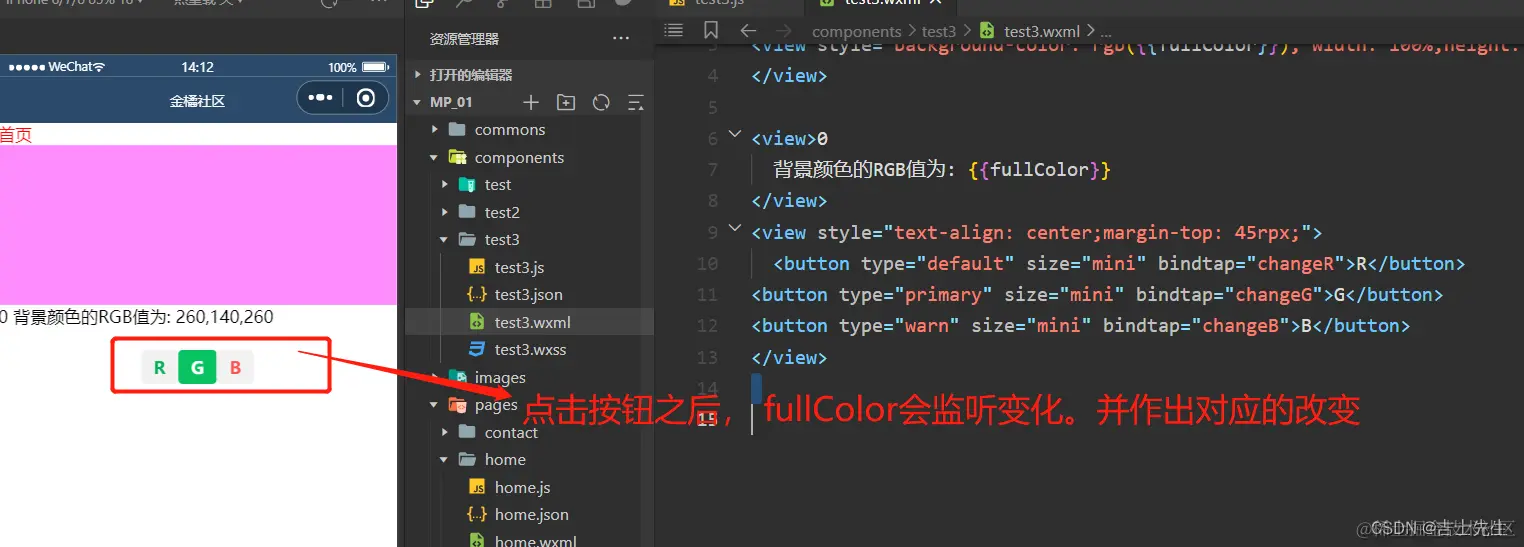Image resolution: width=1524 pixels, height=547 pixels.
Task: Click the new file icon in MP_01 header
Action: (531, 102)
